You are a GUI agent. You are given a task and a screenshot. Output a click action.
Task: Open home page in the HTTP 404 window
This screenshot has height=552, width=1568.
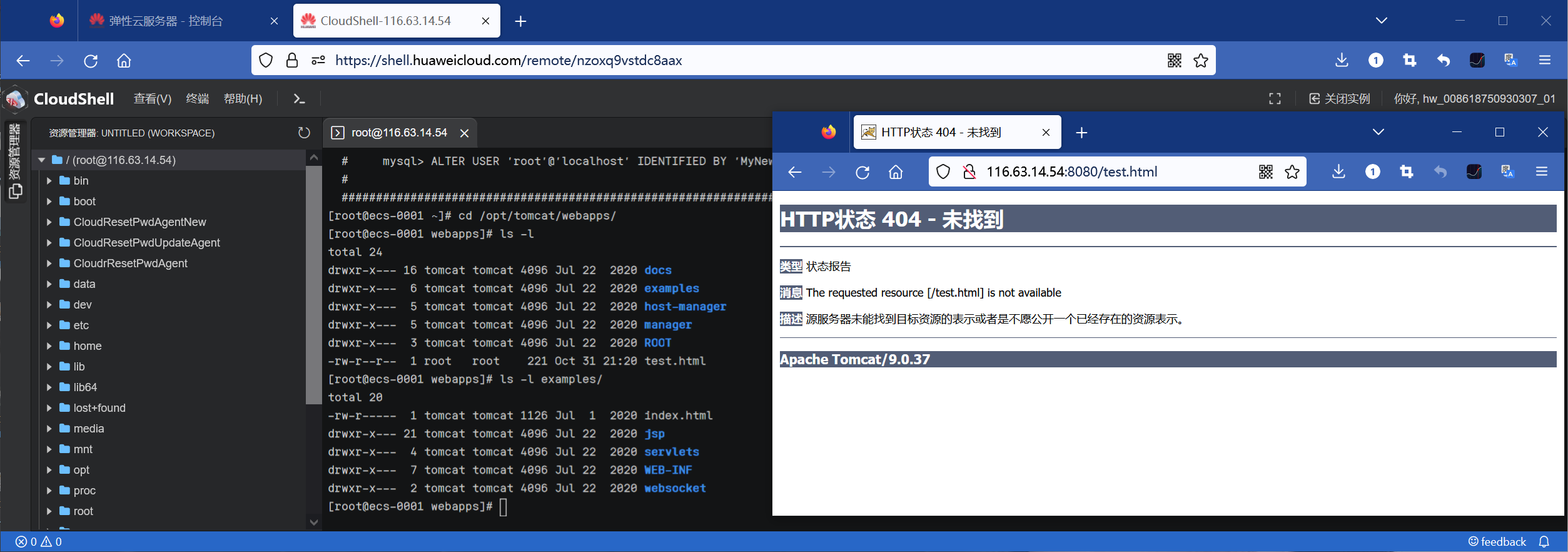(896, 172)
